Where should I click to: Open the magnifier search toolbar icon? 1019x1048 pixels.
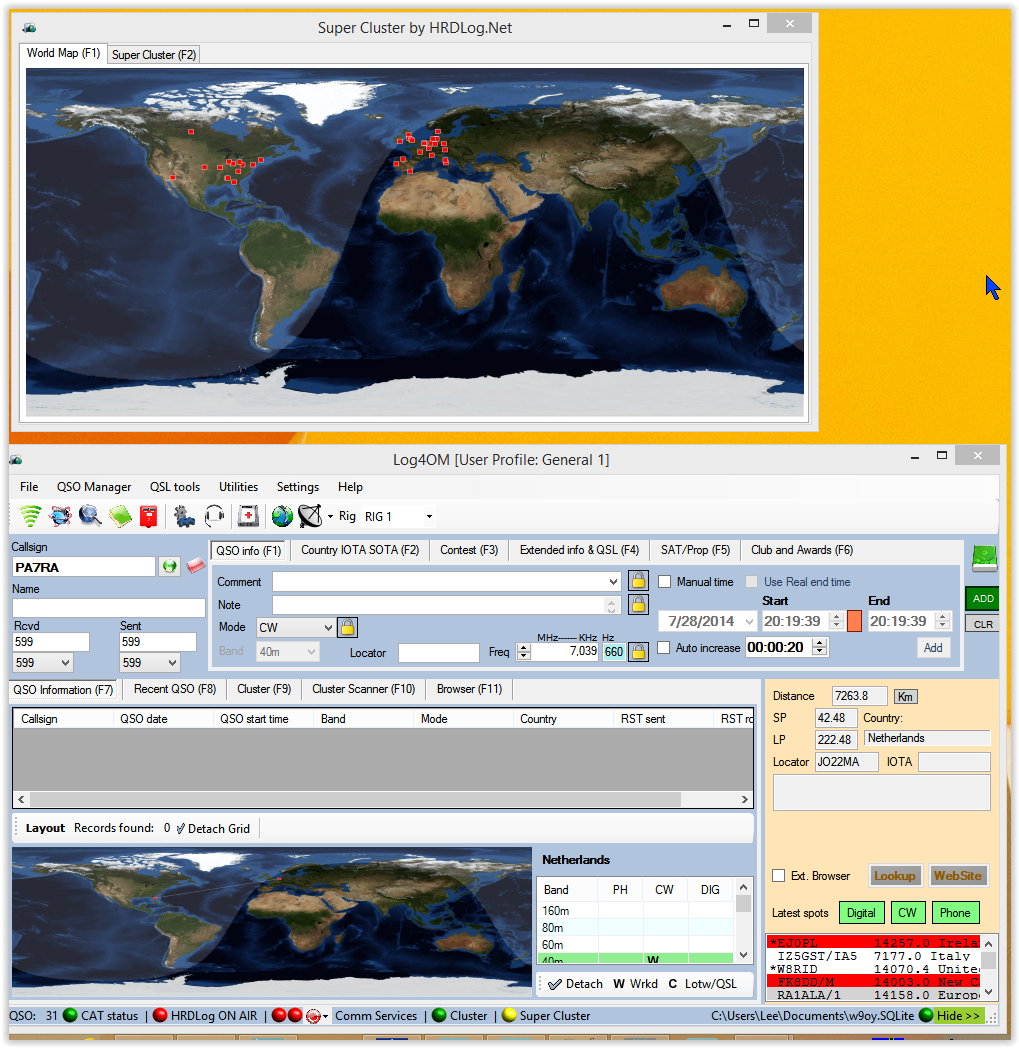[x=90, y=516]
